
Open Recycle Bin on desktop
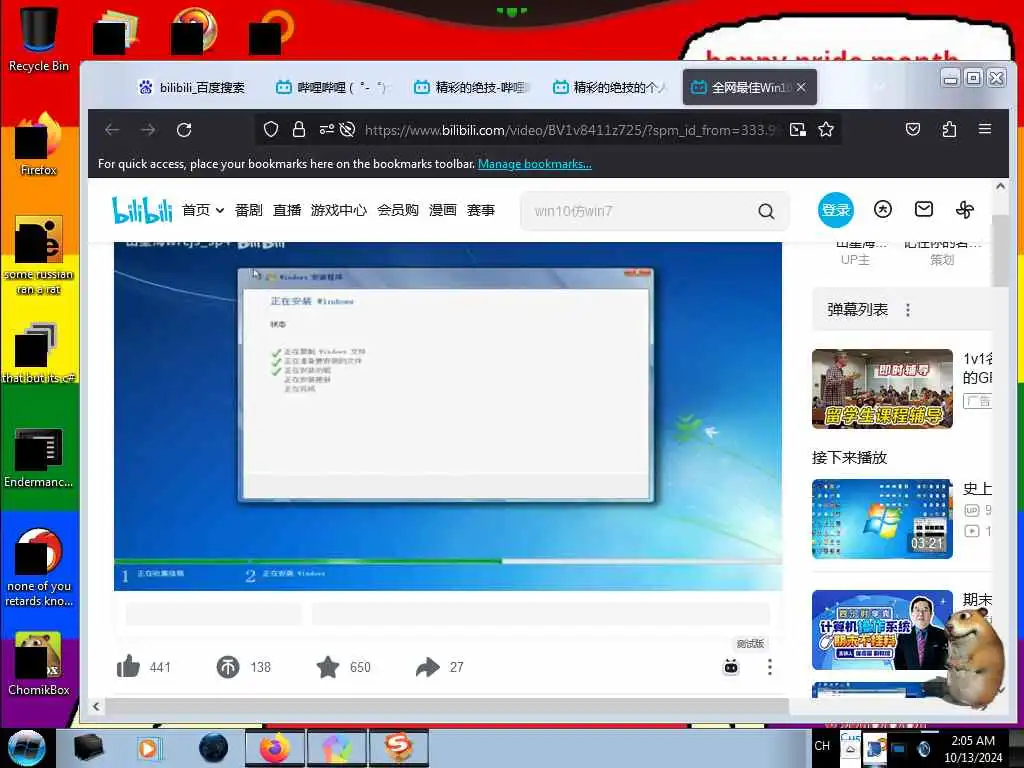tap(39, 39)
